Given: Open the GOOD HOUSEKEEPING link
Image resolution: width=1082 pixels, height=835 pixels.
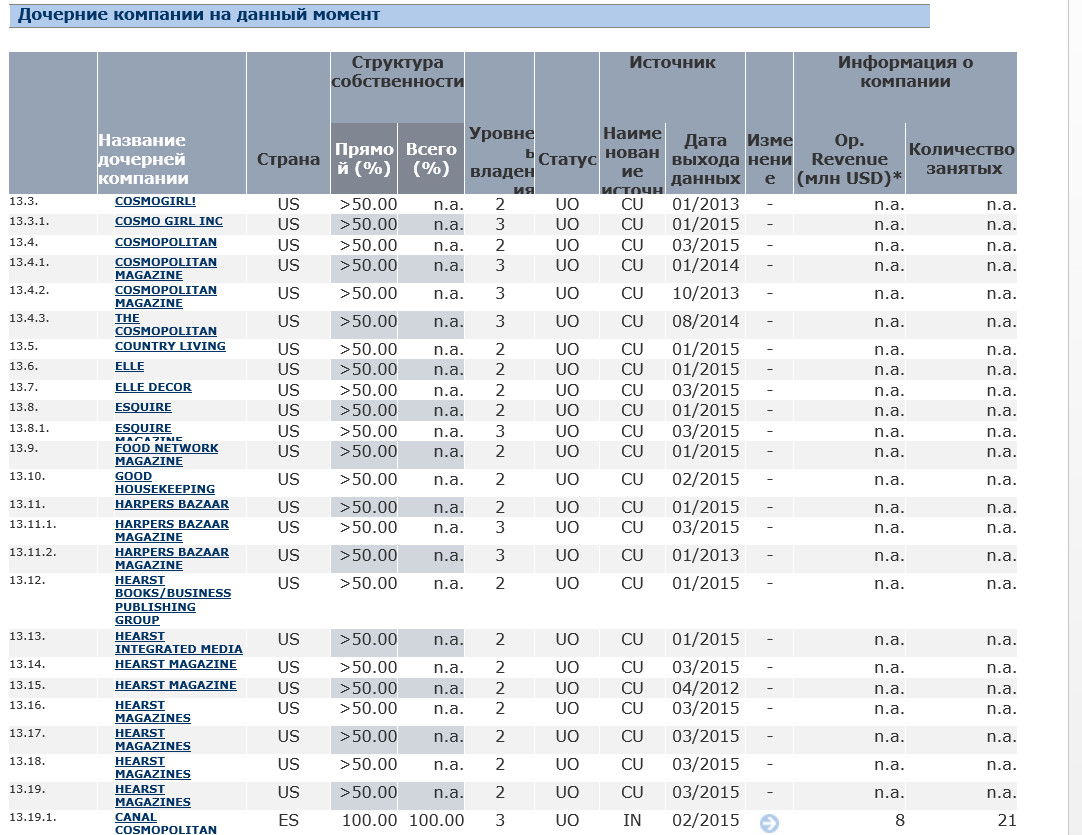Looking at the screenshot, I should tap(165, 482).
